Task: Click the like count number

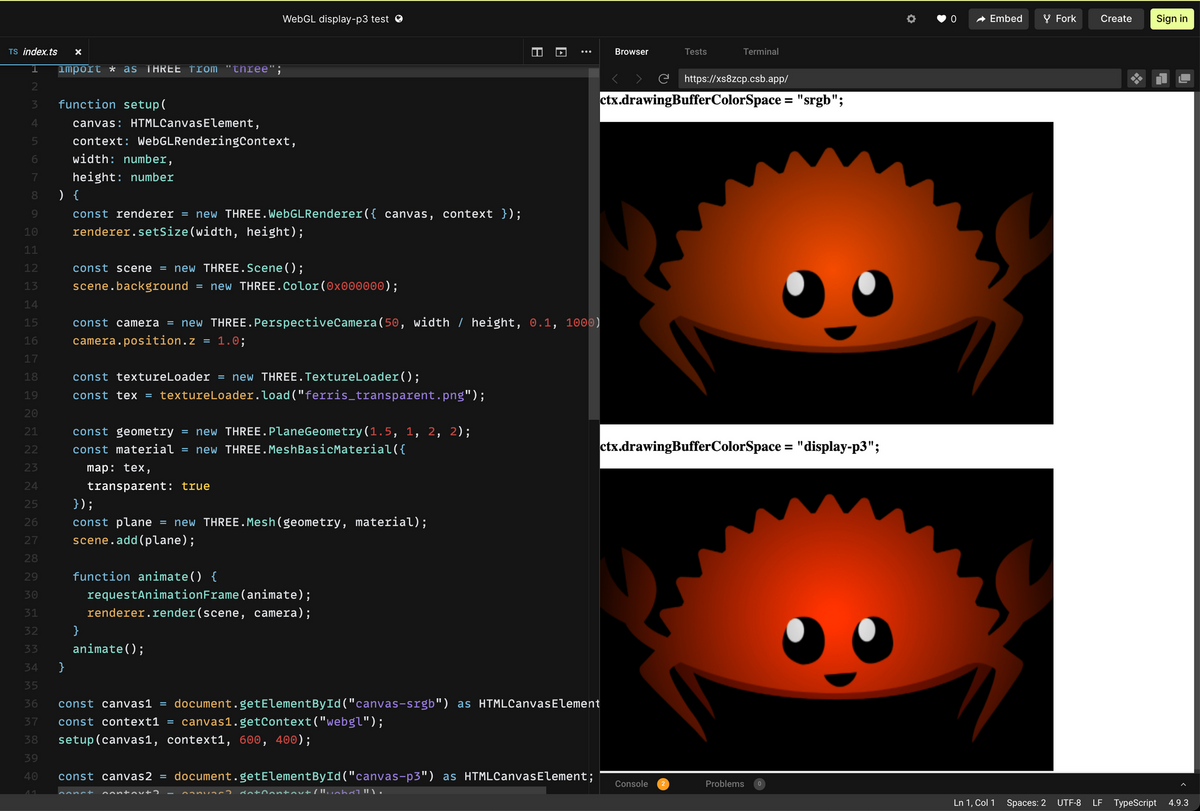Action: coord(954,19)
